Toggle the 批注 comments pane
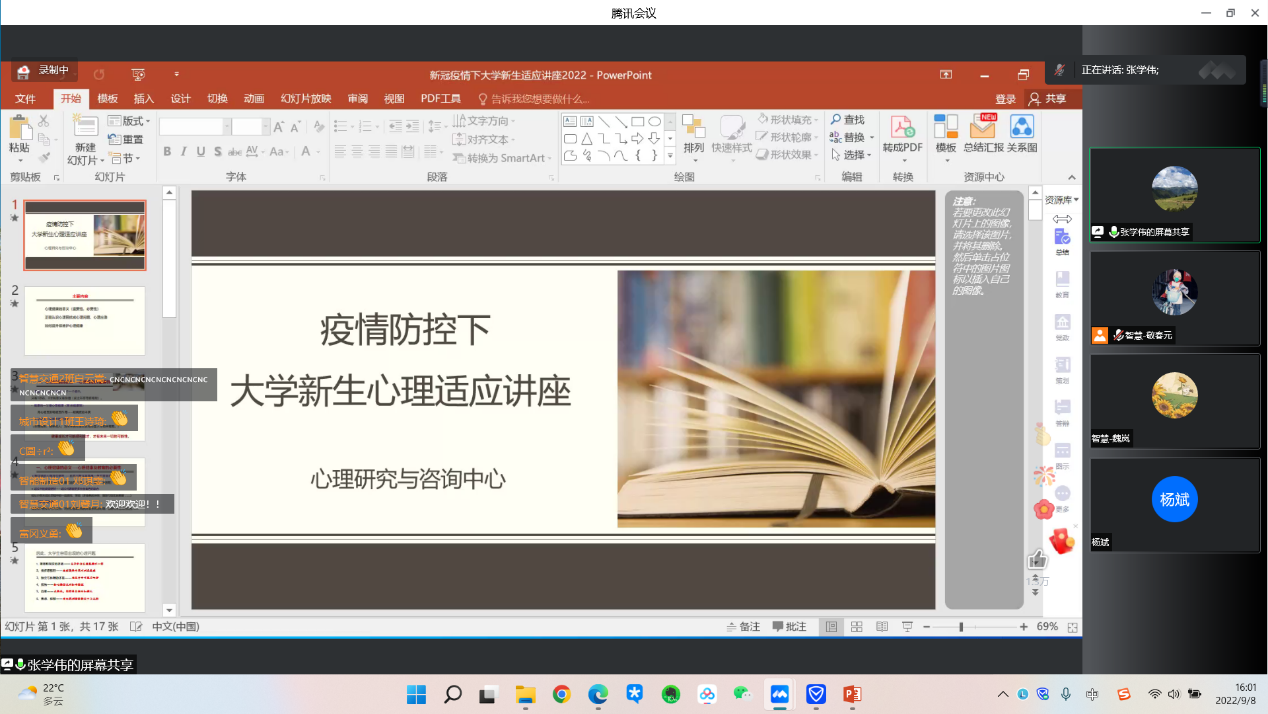 789,627
